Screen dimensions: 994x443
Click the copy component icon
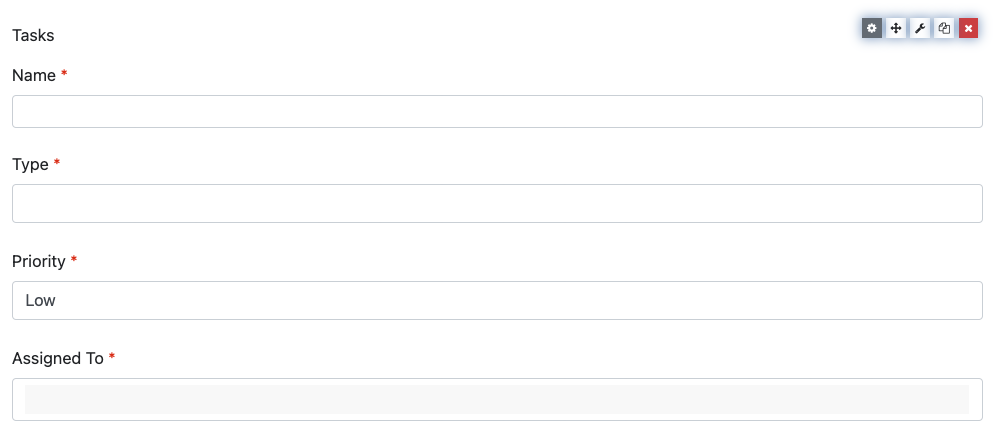[944, 29]
